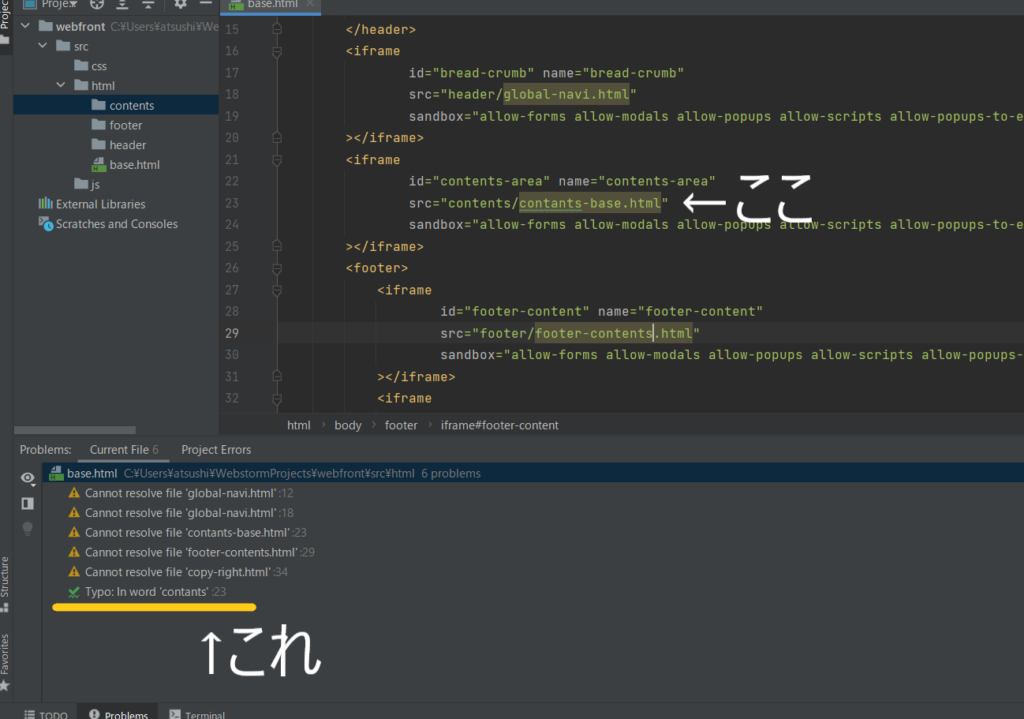The height and width of the screenshot is (719, 1024).
Task: Select the header folder in tree
Action: tap(119, 145)
